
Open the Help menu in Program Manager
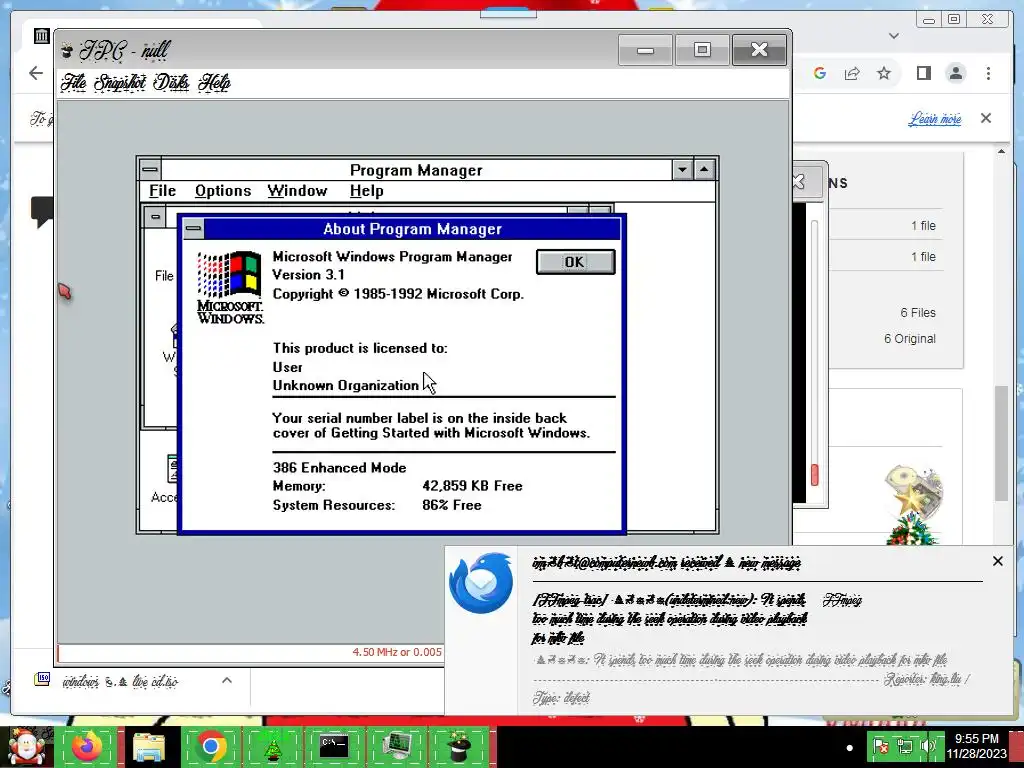click(x=366, y=191)
